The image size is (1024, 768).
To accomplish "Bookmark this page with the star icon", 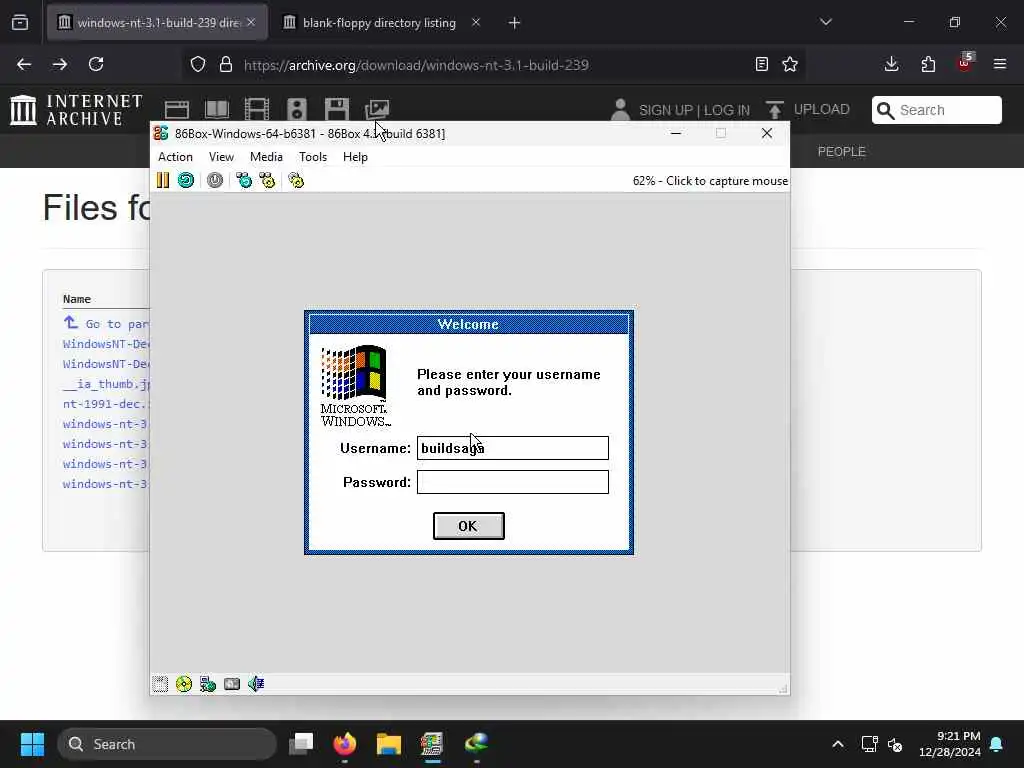I will (790, 64).
